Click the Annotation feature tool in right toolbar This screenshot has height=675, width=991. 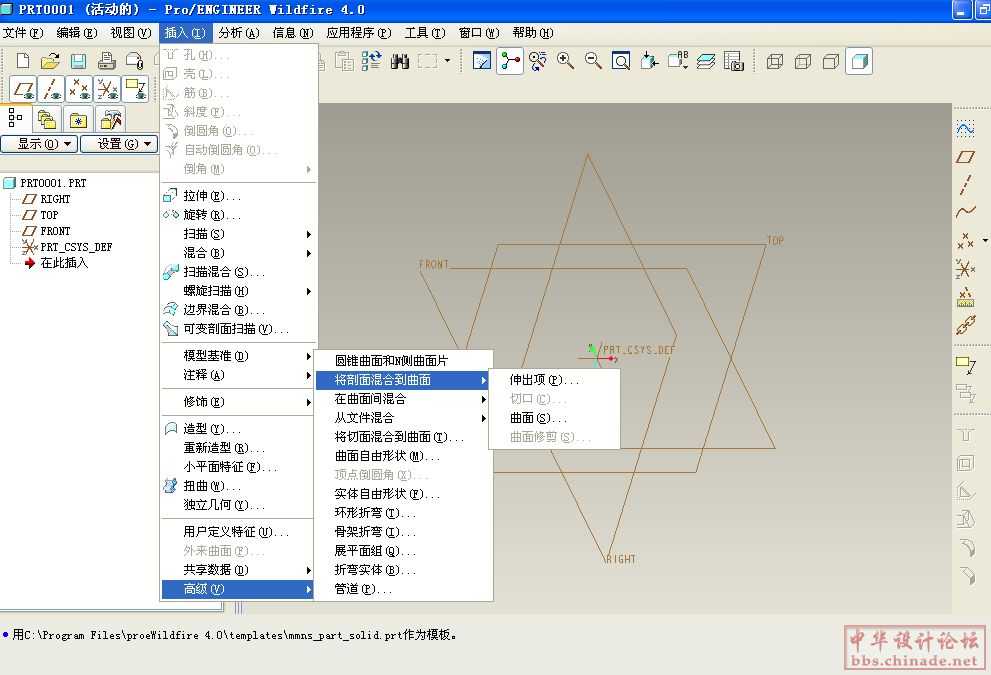pyautogui.click(x=965, y=365)
